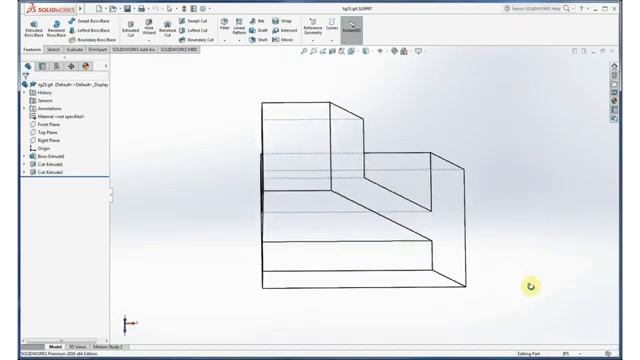Click in the Search SOLIDWORKS Help field
640x360 pixels.
click(536, 8)
